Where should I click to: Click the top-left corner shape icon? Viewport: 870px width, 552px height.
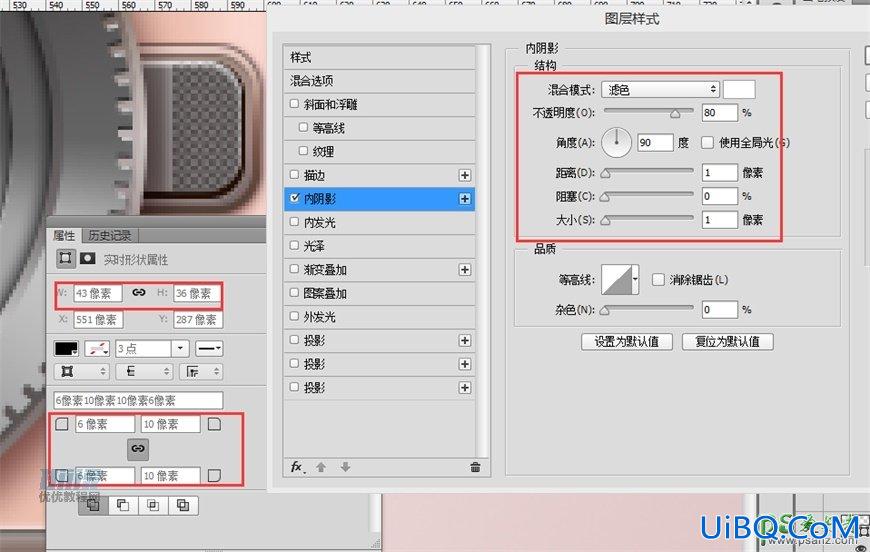[x=62, y=424]
